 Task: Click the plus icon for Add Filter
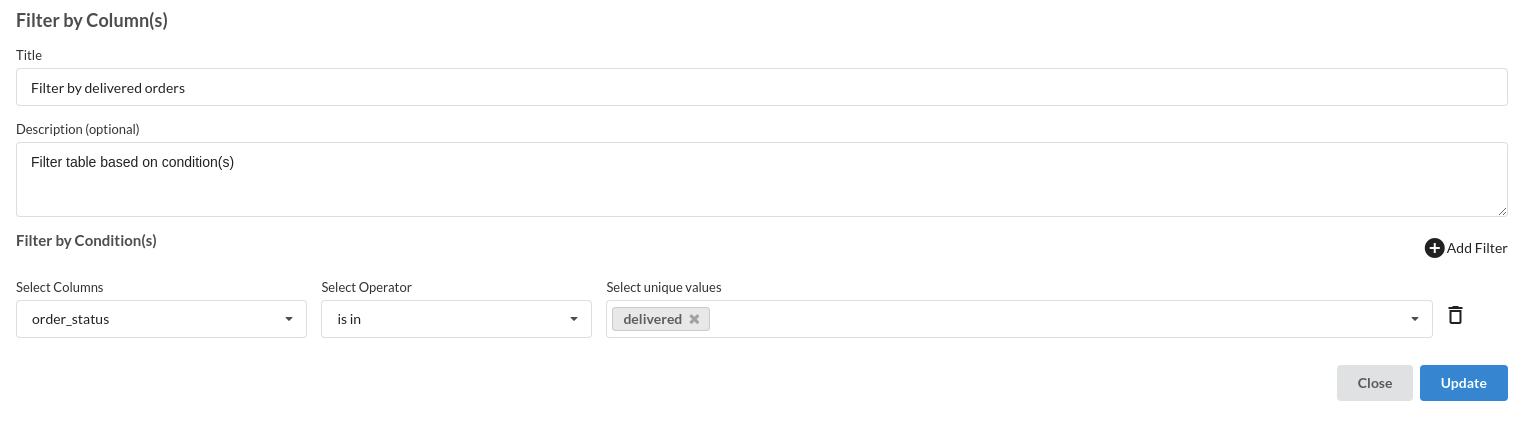(1434, 248)
